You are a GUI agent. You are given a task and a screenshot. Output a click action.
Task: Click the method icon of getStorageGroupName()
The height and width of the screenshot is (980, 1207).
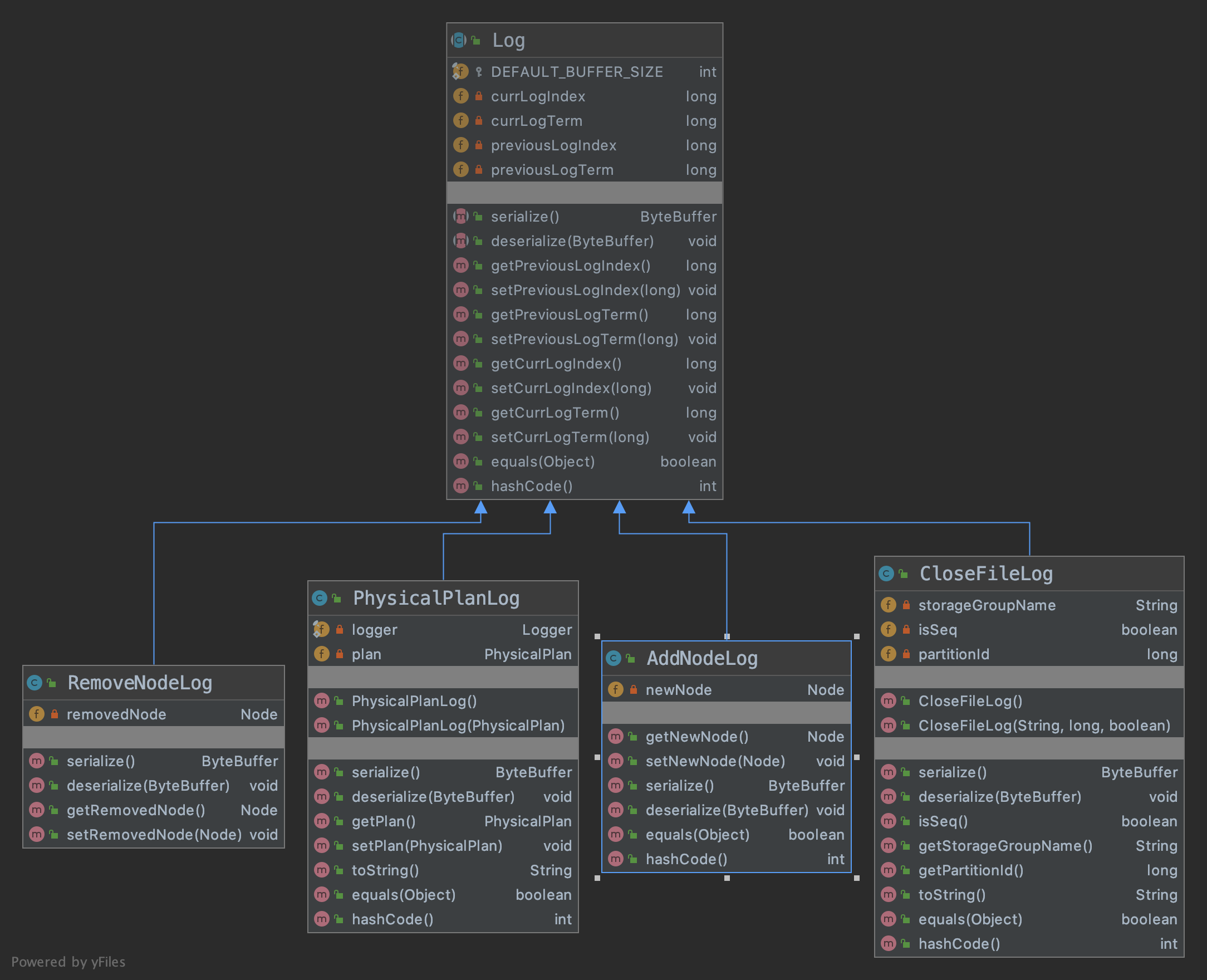(x=888, y=846)
